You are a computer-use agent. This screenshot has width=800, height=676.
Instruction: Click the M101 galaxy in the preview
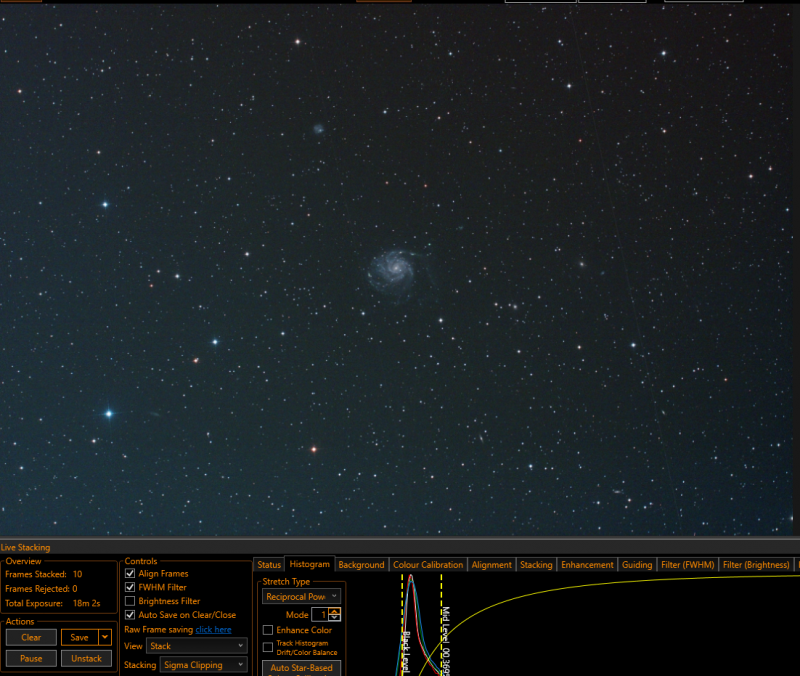click(392, 270)
